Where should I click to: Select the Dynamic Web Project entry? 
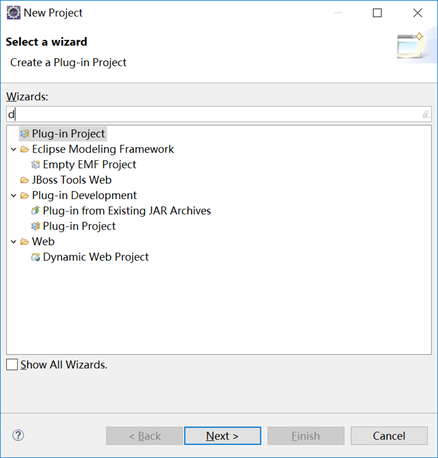tap(96, 257)
